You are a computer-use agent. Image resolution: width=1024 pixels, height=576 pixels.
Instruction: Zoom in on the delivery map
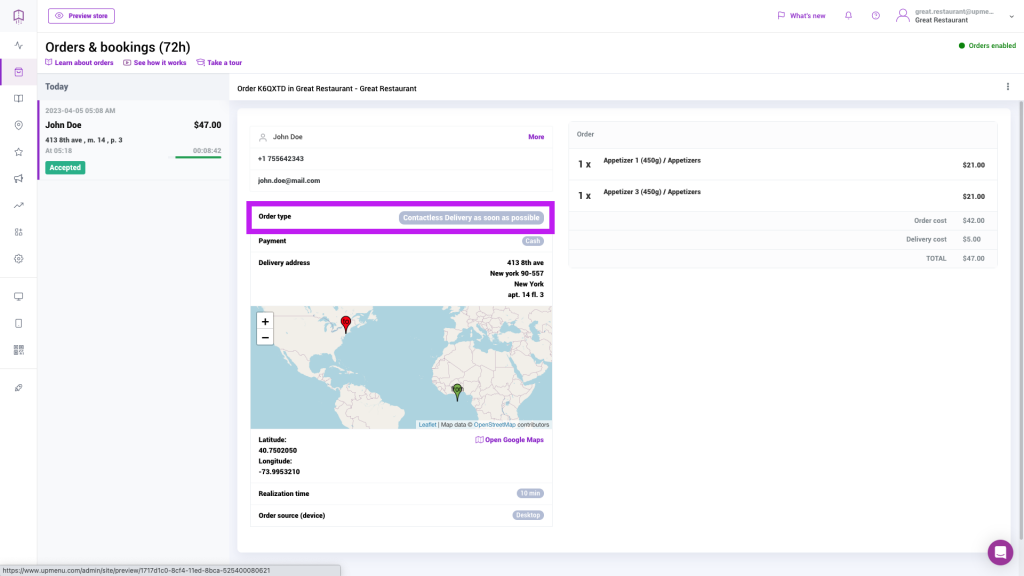[265, 322]
